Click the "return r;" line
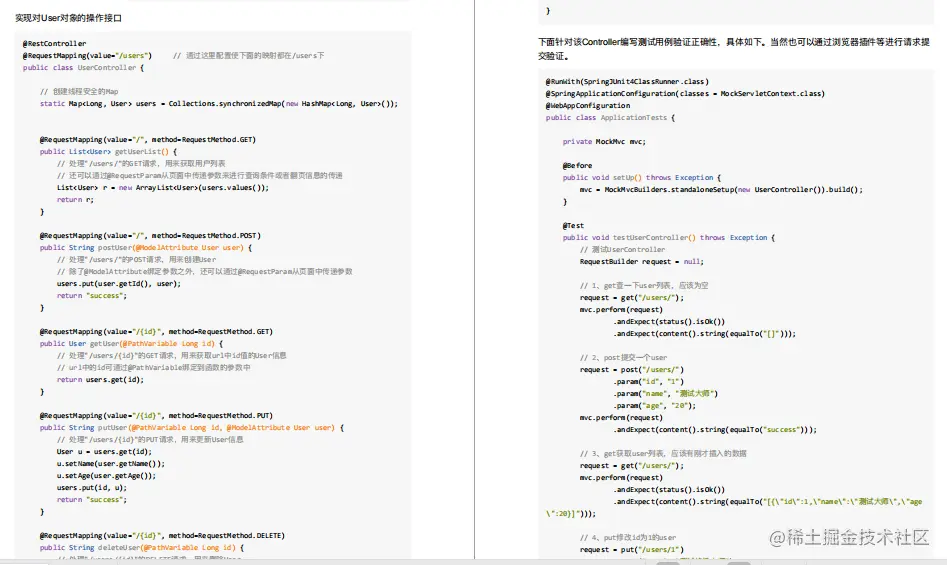This screenshot has height=565, width=947. [x=75, y=200]
